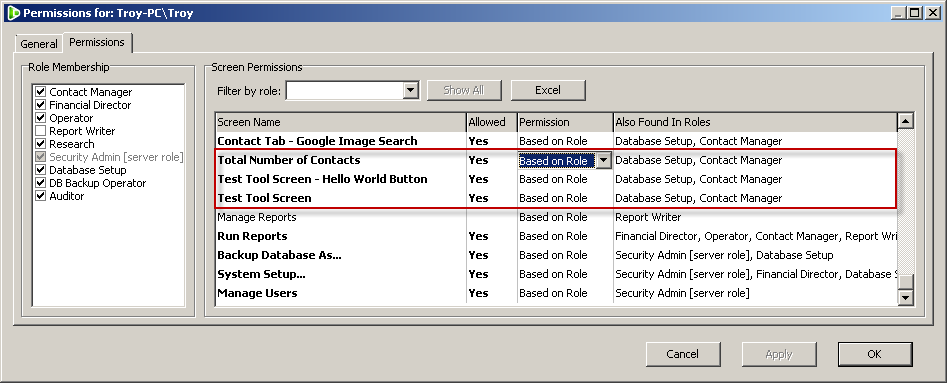Sort by the Allowed column header

tap(492, 122)
